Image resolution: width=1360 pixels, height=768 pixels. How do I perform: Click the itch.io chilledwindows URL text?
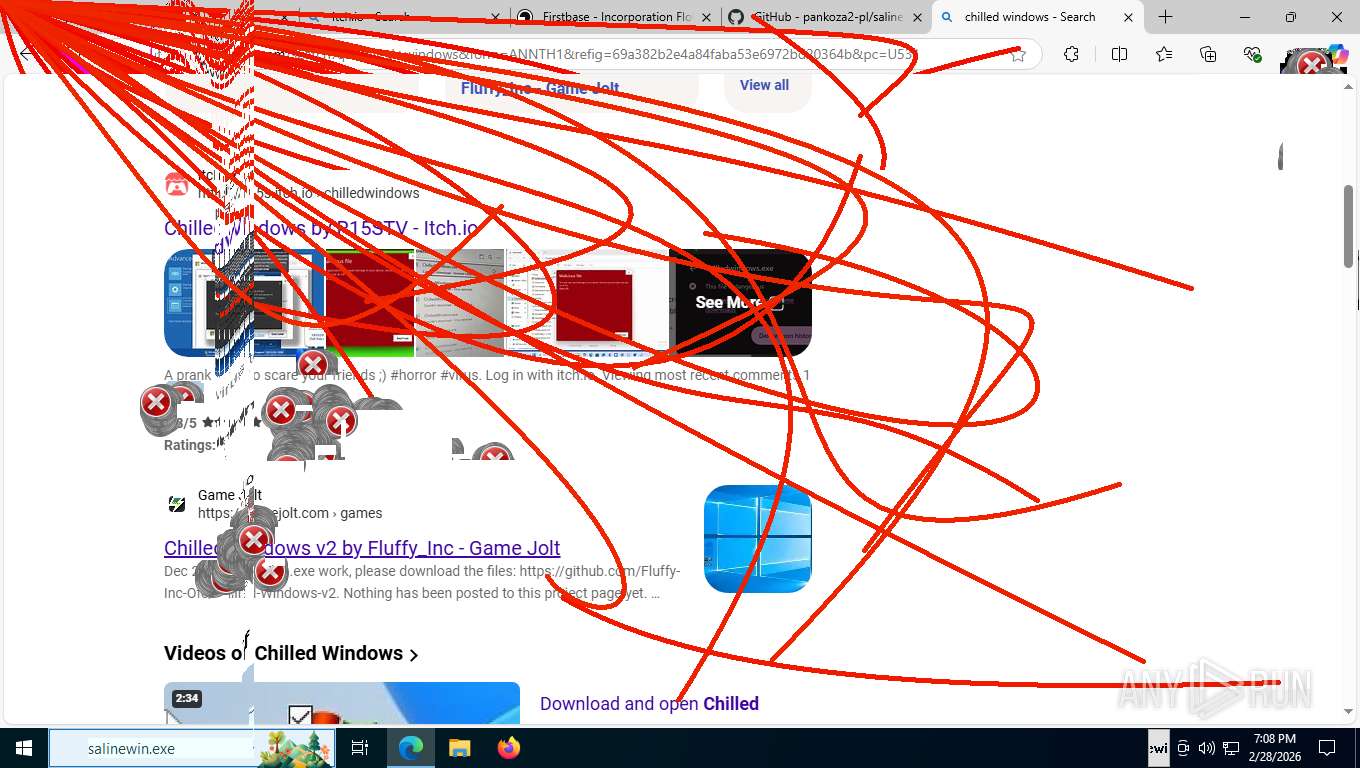click(x=308, y=193)
